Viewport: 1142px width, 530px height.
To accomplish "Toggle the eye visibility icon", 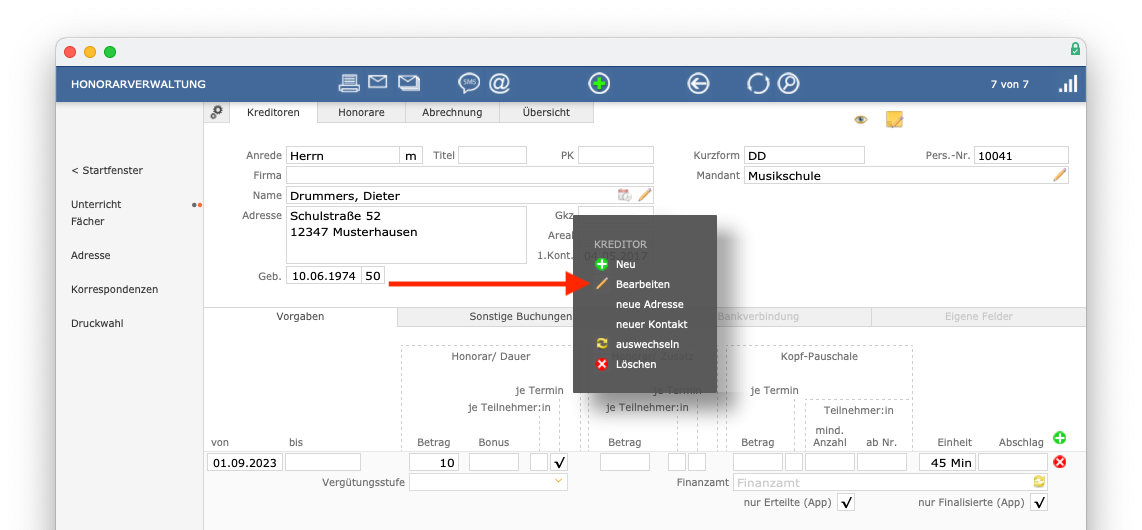I will (861, 119).
